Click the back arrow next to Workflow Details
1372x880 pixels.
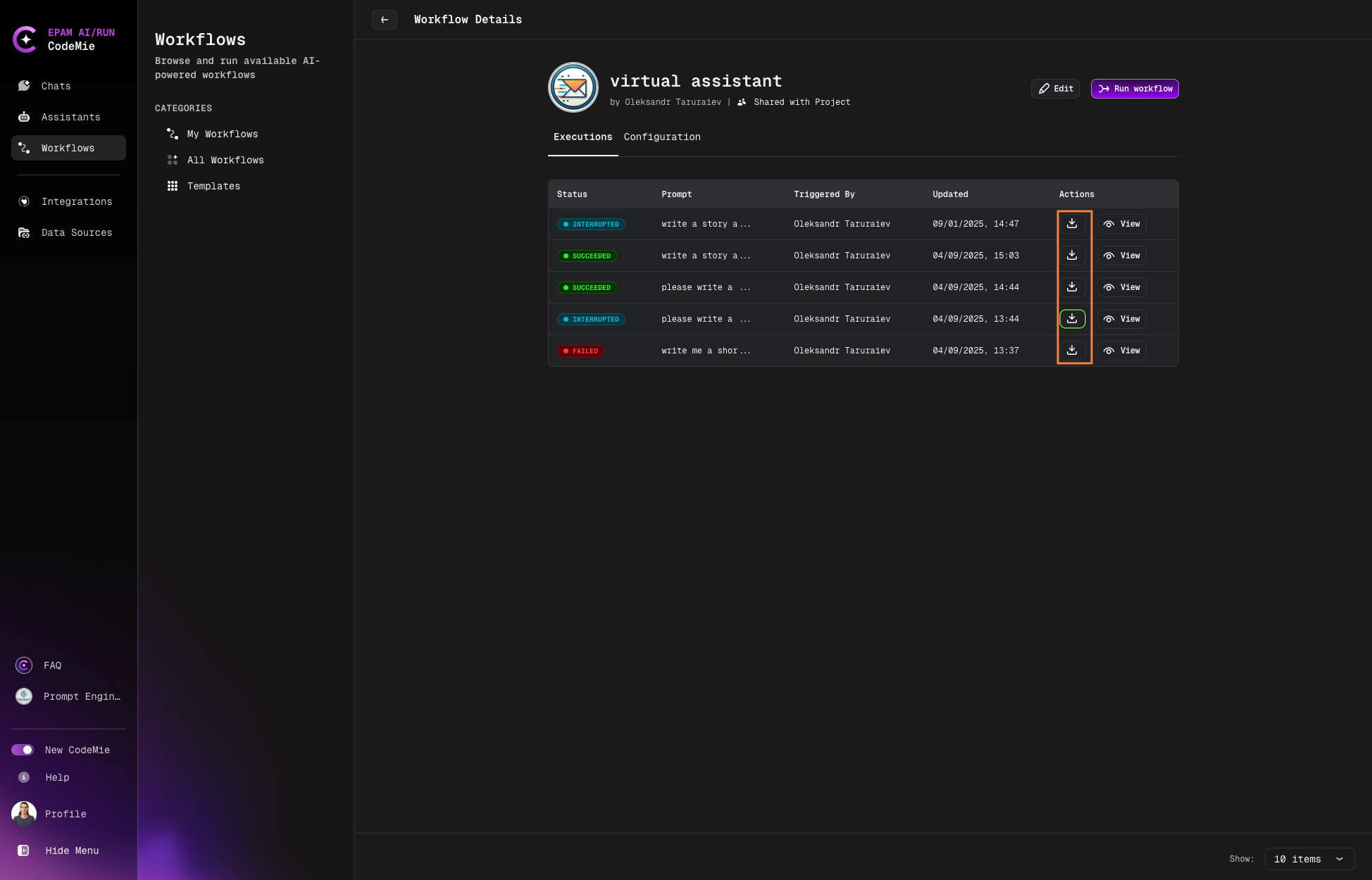384,20
